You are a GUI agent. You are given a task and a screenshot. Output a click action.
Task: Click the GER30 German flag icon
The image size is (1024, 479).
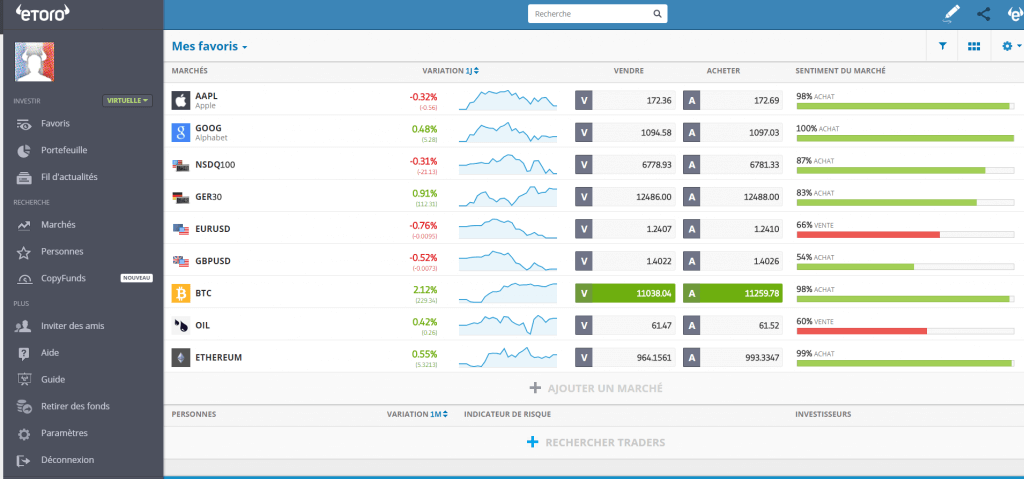[180, 197]
